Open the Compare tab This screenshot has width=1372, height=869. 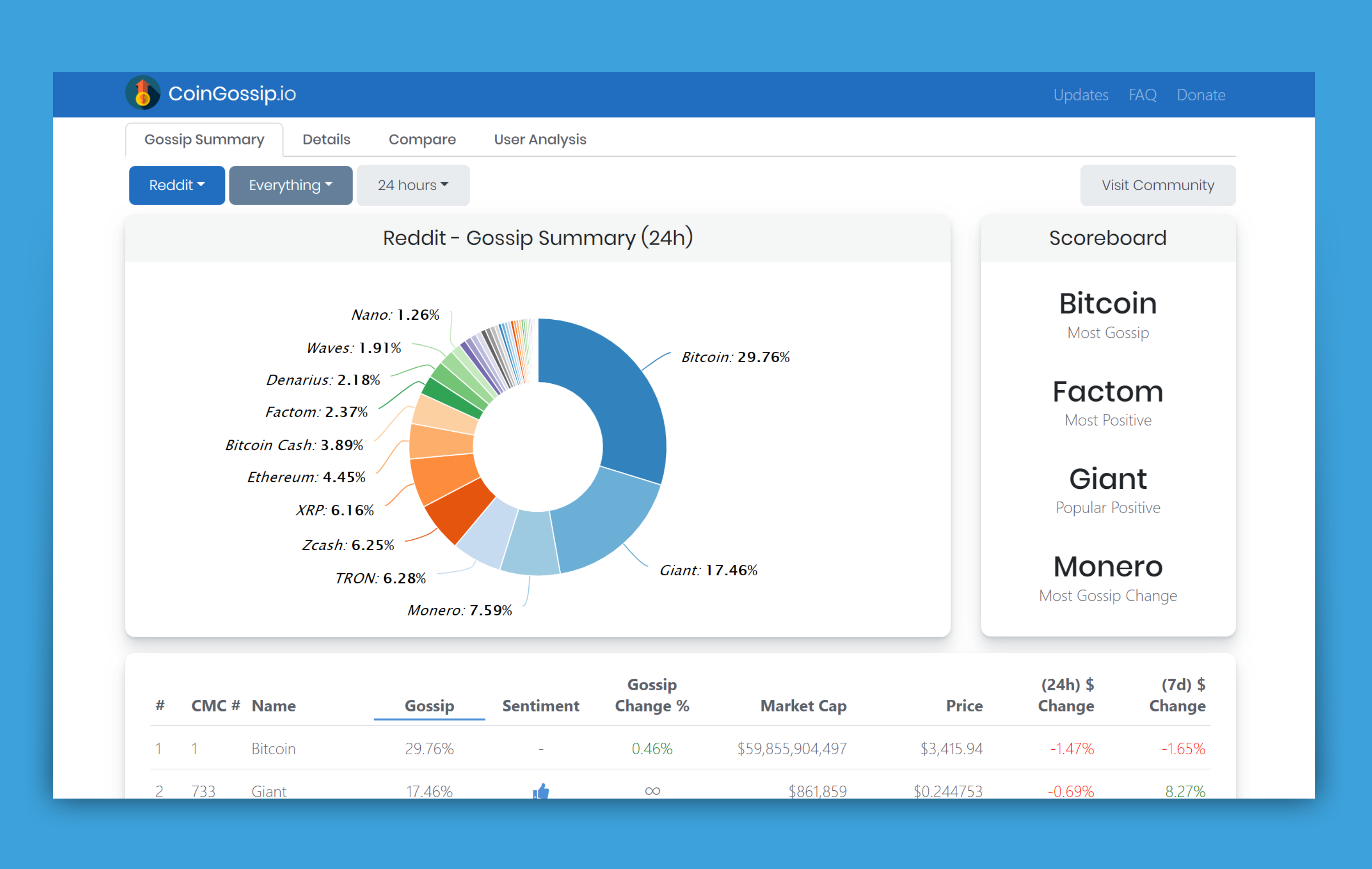(422, 139)
